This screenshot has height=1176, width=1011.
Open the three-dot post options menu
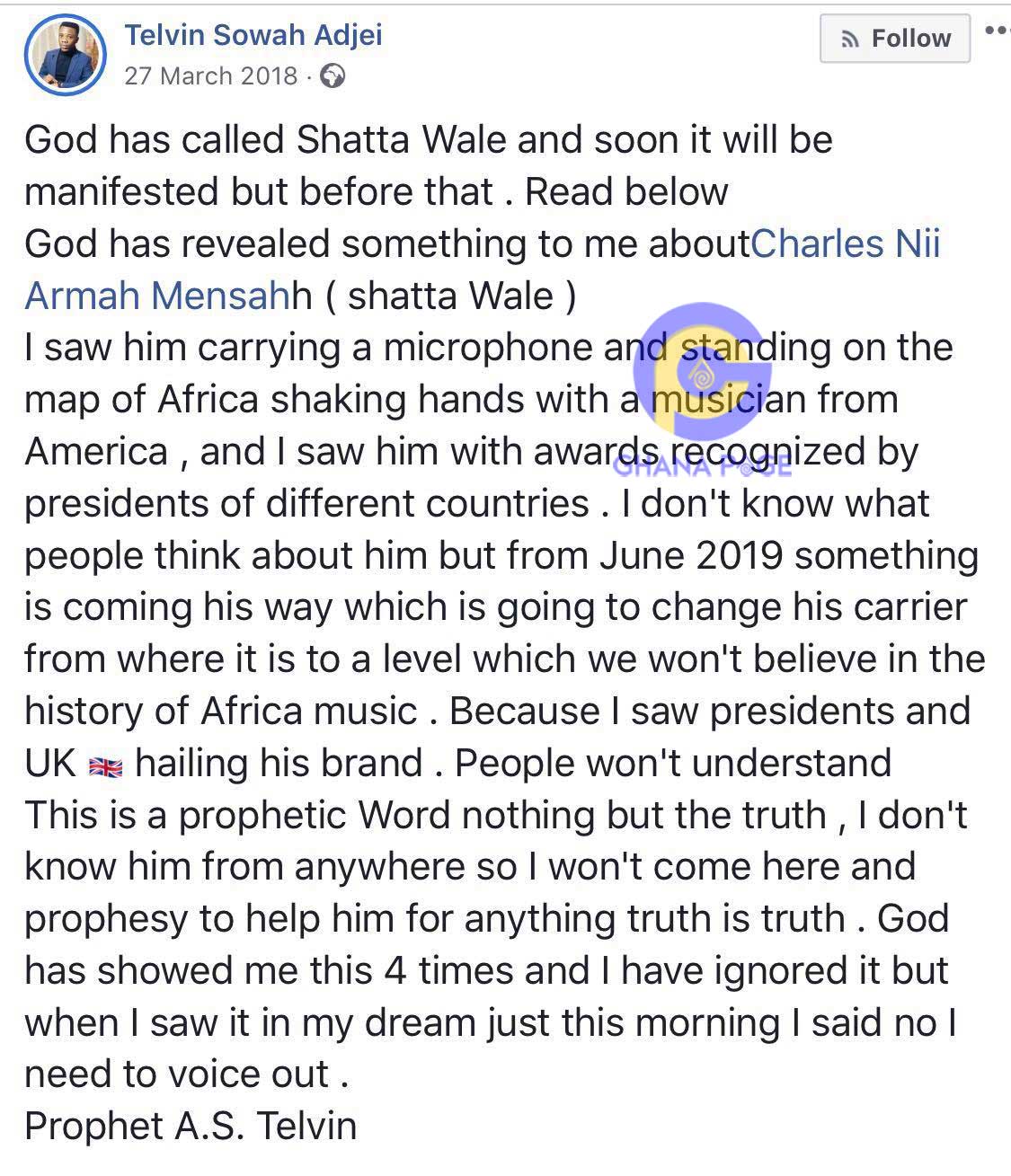[998, 31]
